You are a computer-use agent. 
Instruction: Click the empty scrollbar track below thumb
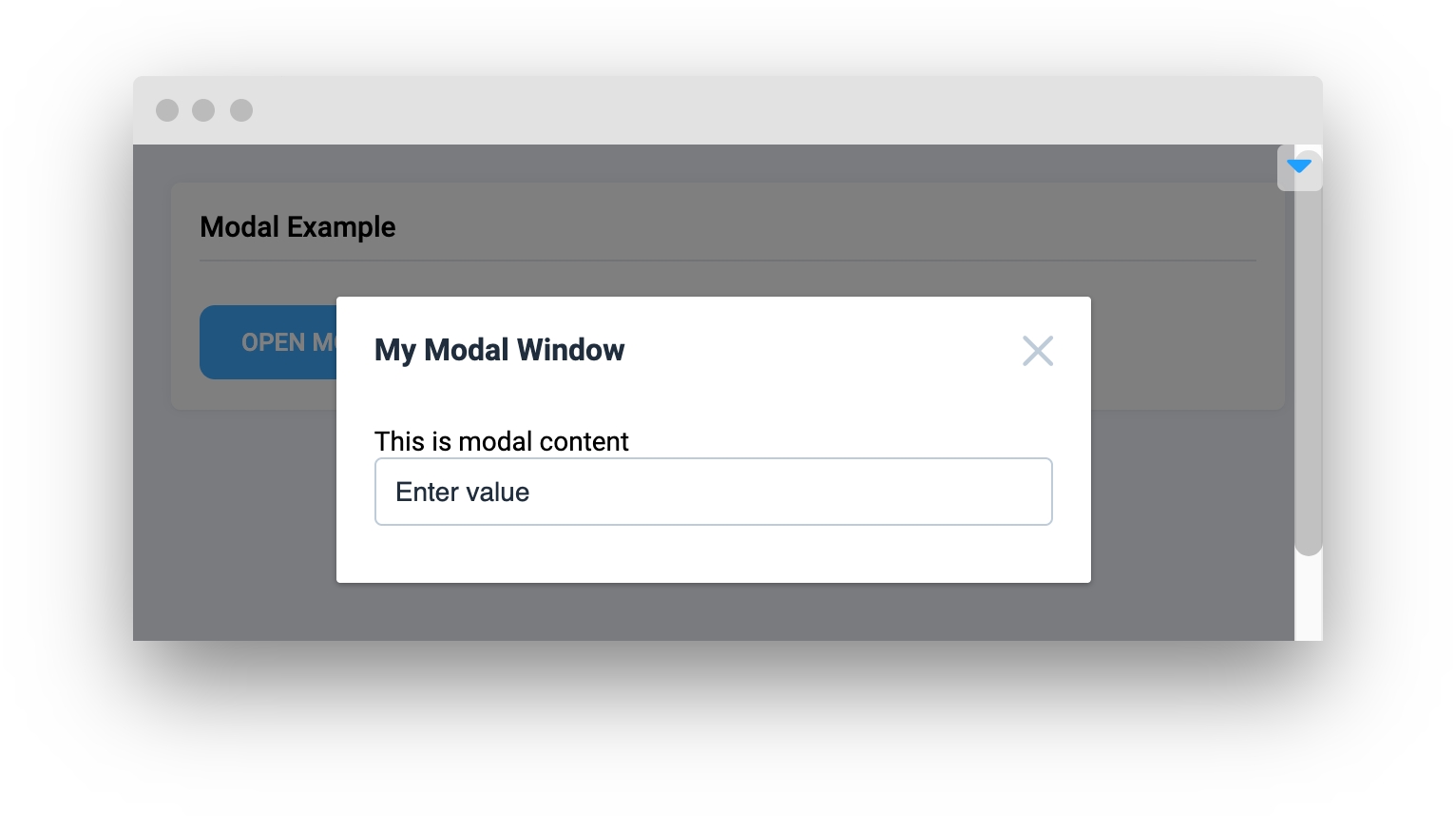click(x=1309, y=599)
